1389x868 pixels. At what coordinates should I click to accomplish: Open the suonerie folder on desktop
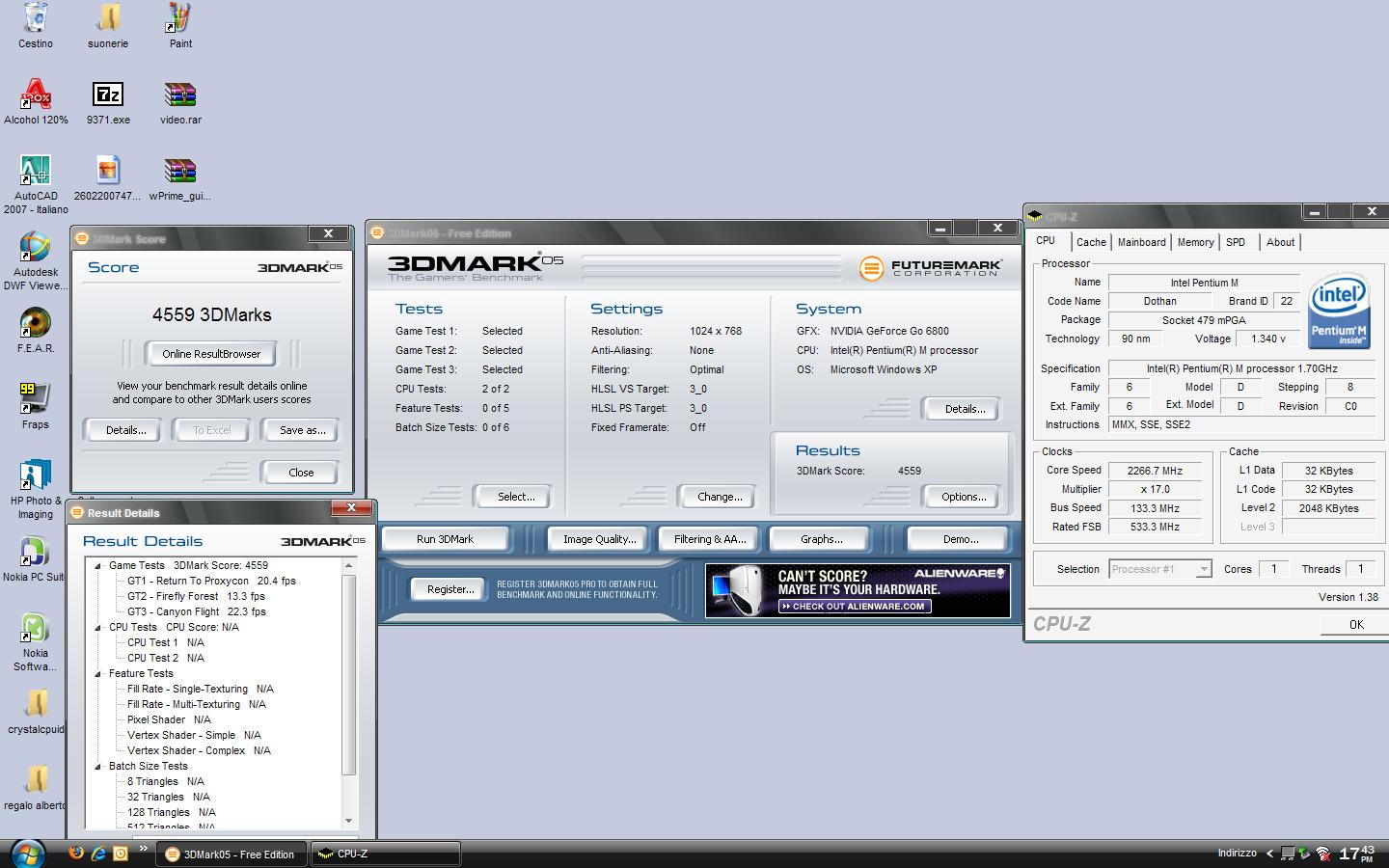[x=108, y=17]
